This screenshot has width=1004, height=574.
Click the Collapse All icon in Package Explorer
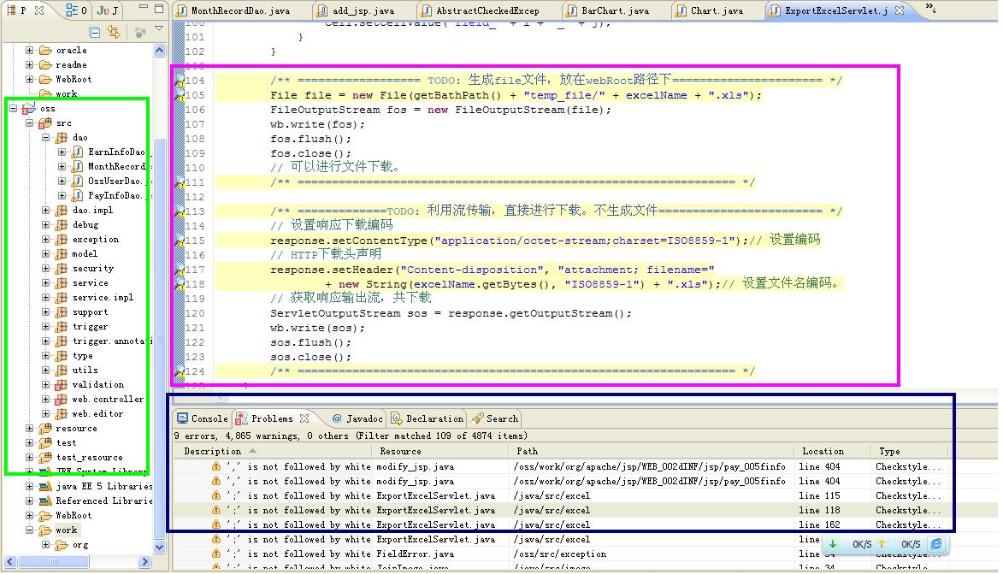coord(95,31)
